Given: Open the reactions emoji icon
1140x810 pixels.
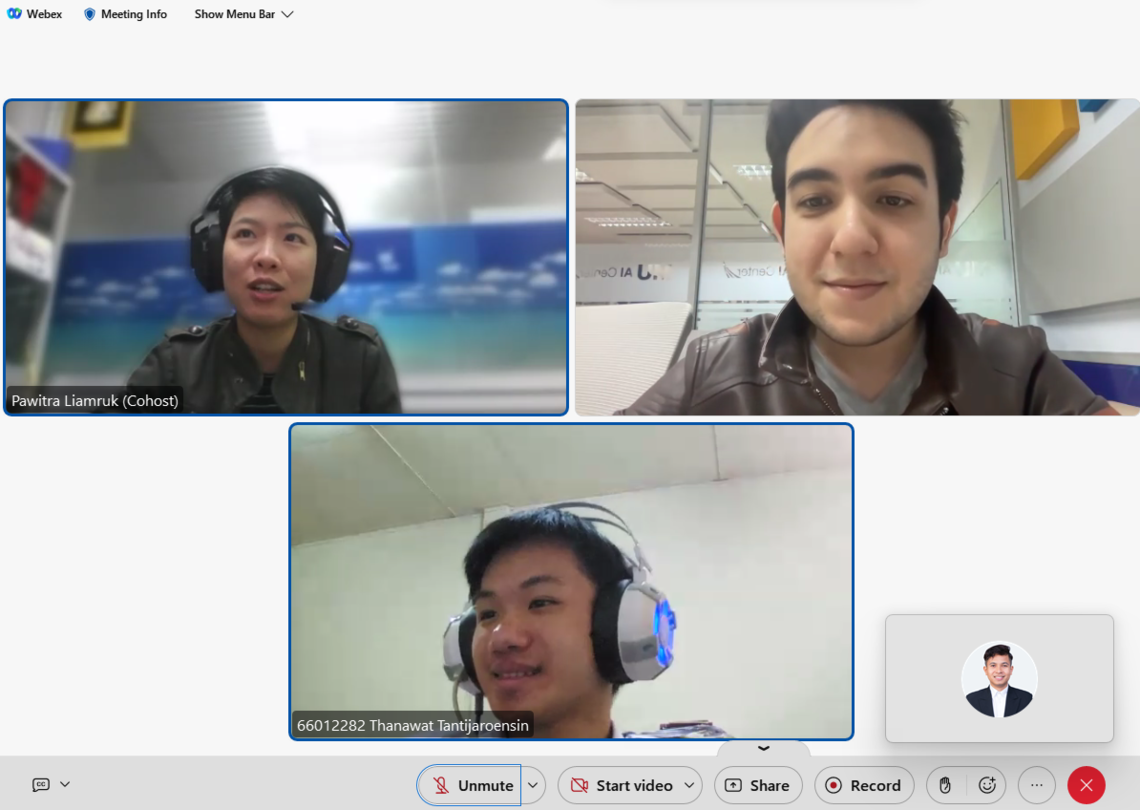Looking at the screenshot, I should [987, 786].
